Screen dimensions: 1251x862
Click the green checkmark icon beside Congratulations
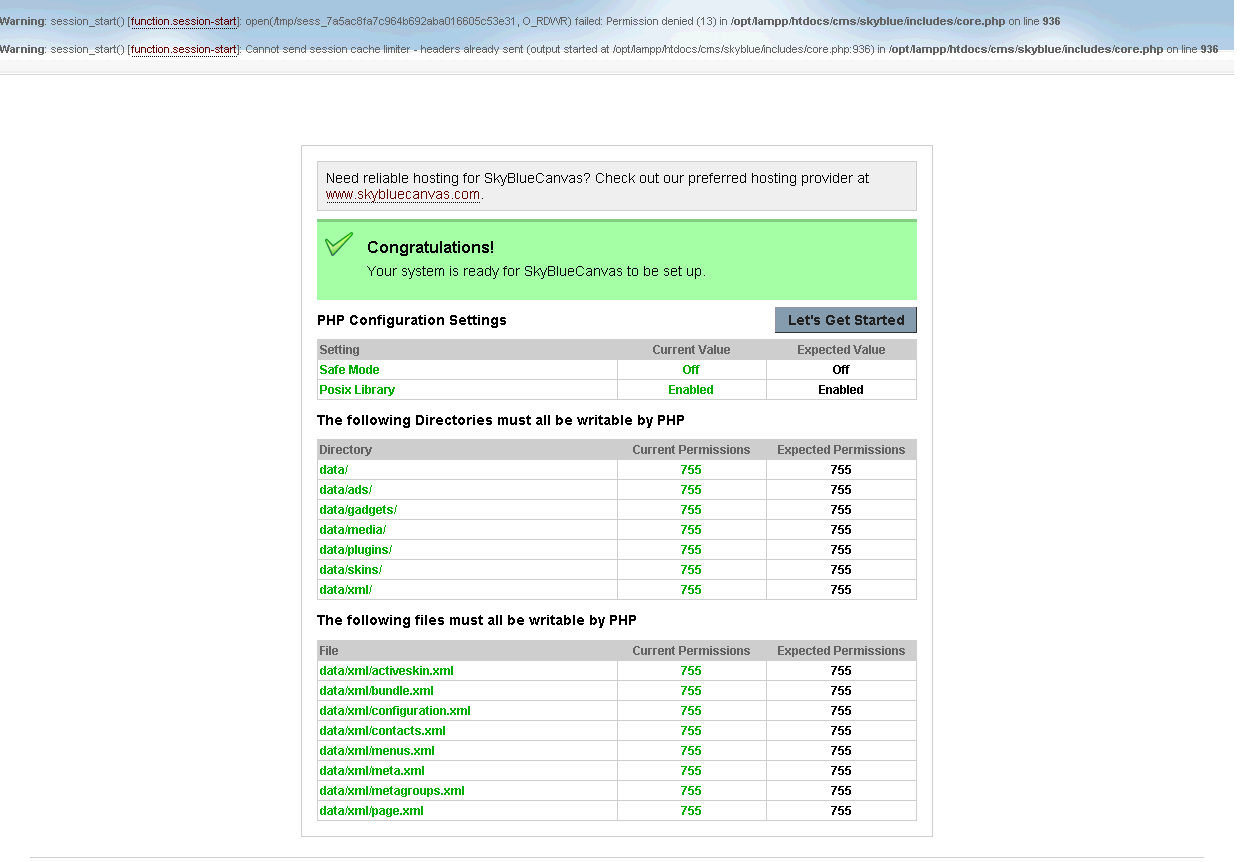click(339, 244)
